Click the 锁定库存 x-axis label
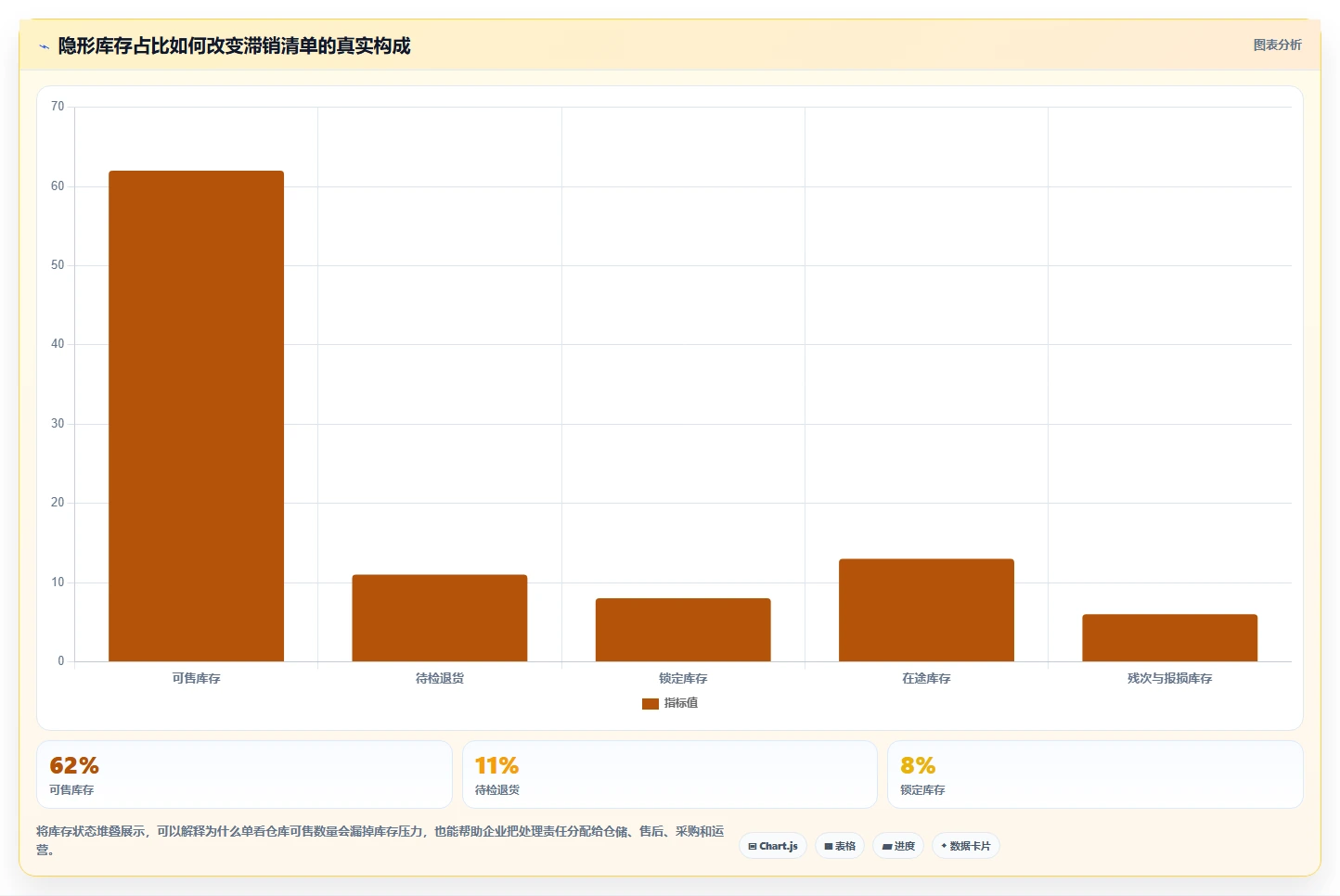The width and height of the screenshot is (1340, 896). pos(683,678)
